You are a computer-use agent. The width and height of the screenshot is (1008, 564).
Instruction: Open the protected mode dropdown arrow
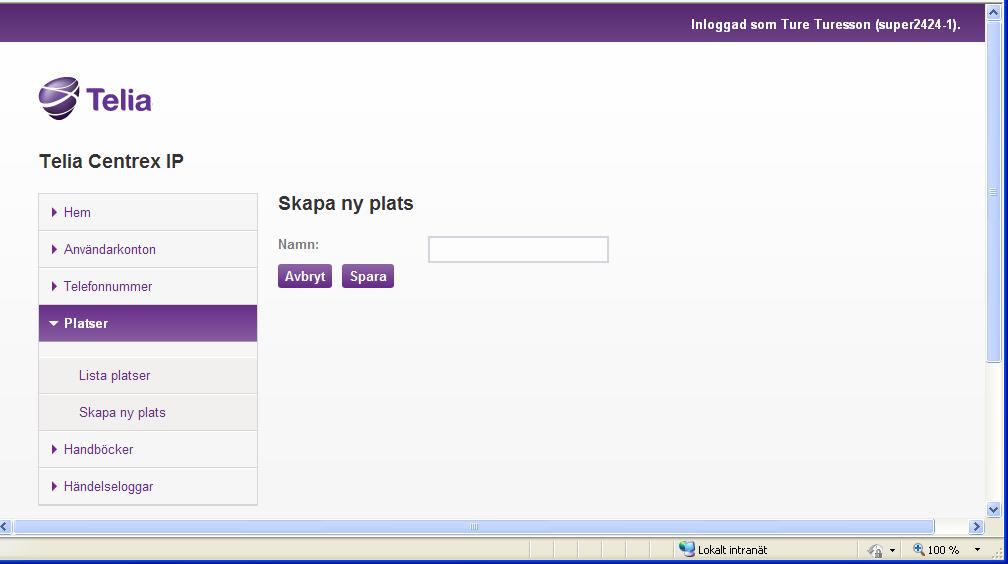(892, 550)
